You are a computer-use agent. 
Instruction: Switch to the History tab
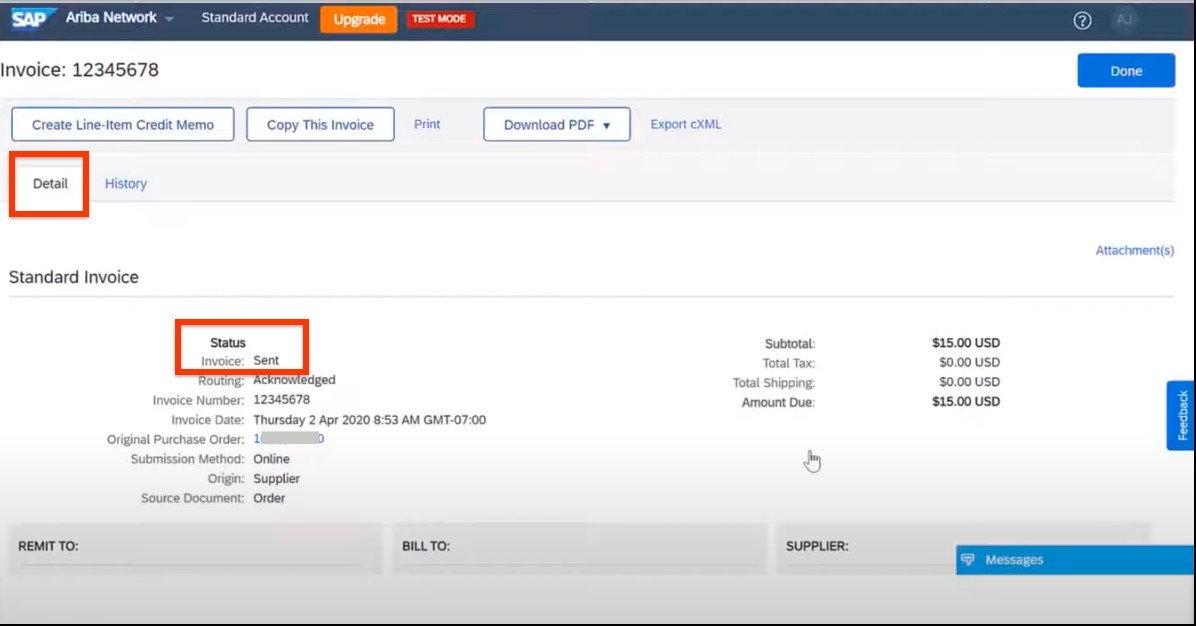point(125,183)
